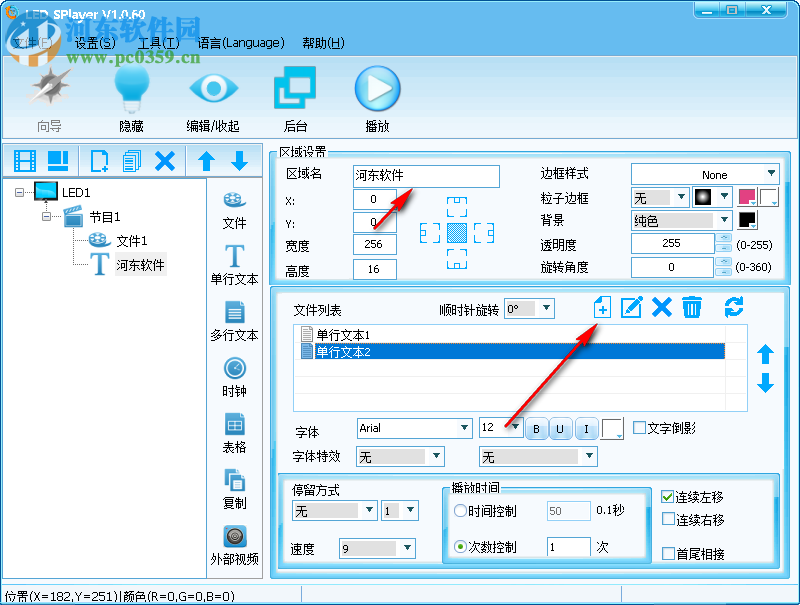The width and height of the screenshot is (800, 605).
Task: Open the 外部视频 external video tool
Action: coord(234,540)
